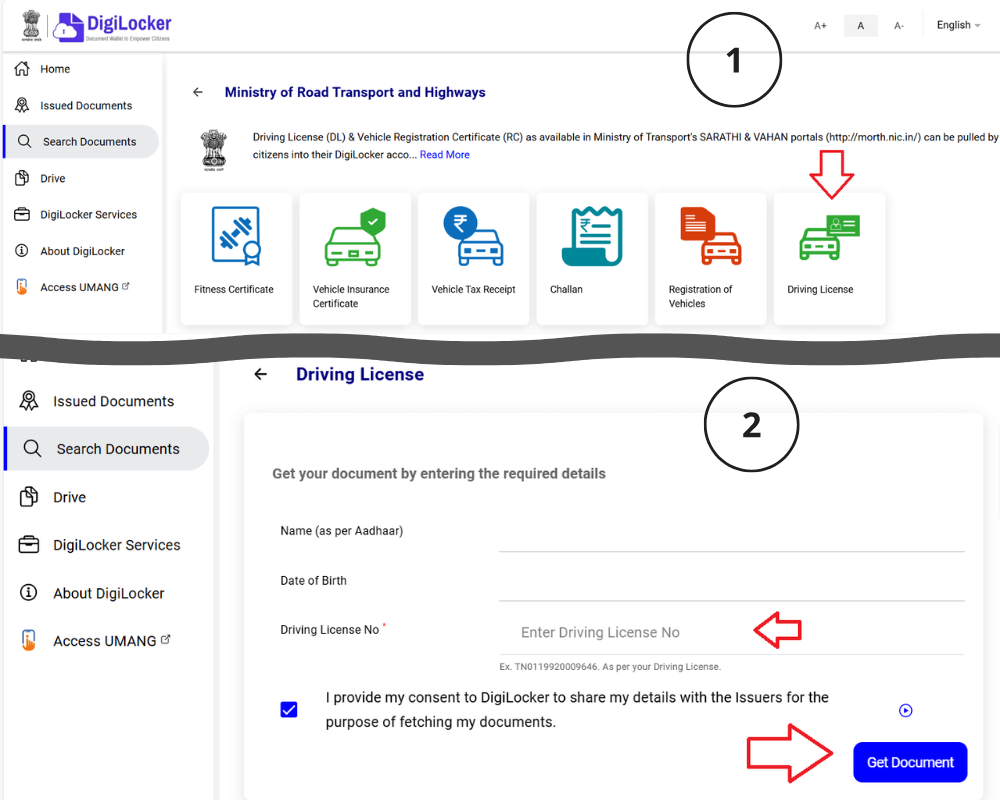Click the Driving License page heading
Image resolution: width=1000 pixels, height=800 pixels.
pyautogui.click(x=360, y=374)
